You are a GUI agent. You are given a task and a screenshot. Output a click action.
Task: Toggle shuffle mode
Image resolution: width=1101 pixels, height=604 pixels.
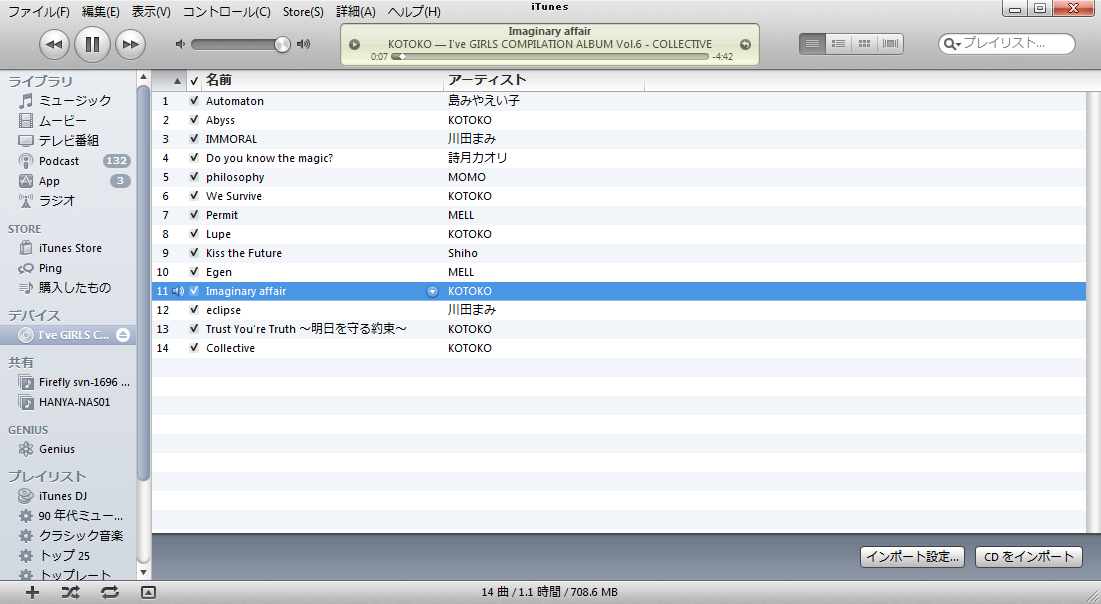point(70,593)
